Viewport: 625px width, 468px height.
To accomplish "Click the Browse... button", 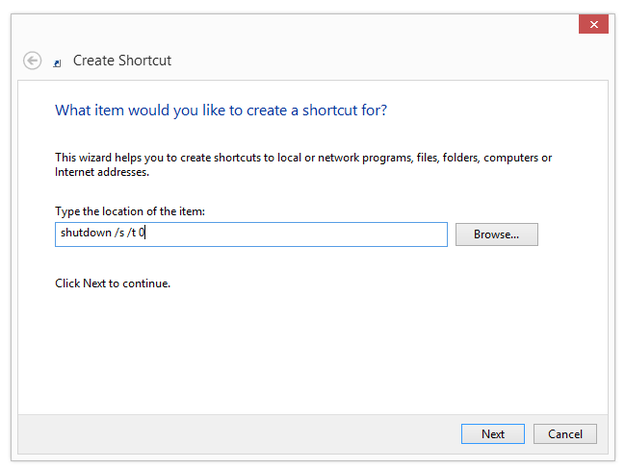I will [496, 234].
